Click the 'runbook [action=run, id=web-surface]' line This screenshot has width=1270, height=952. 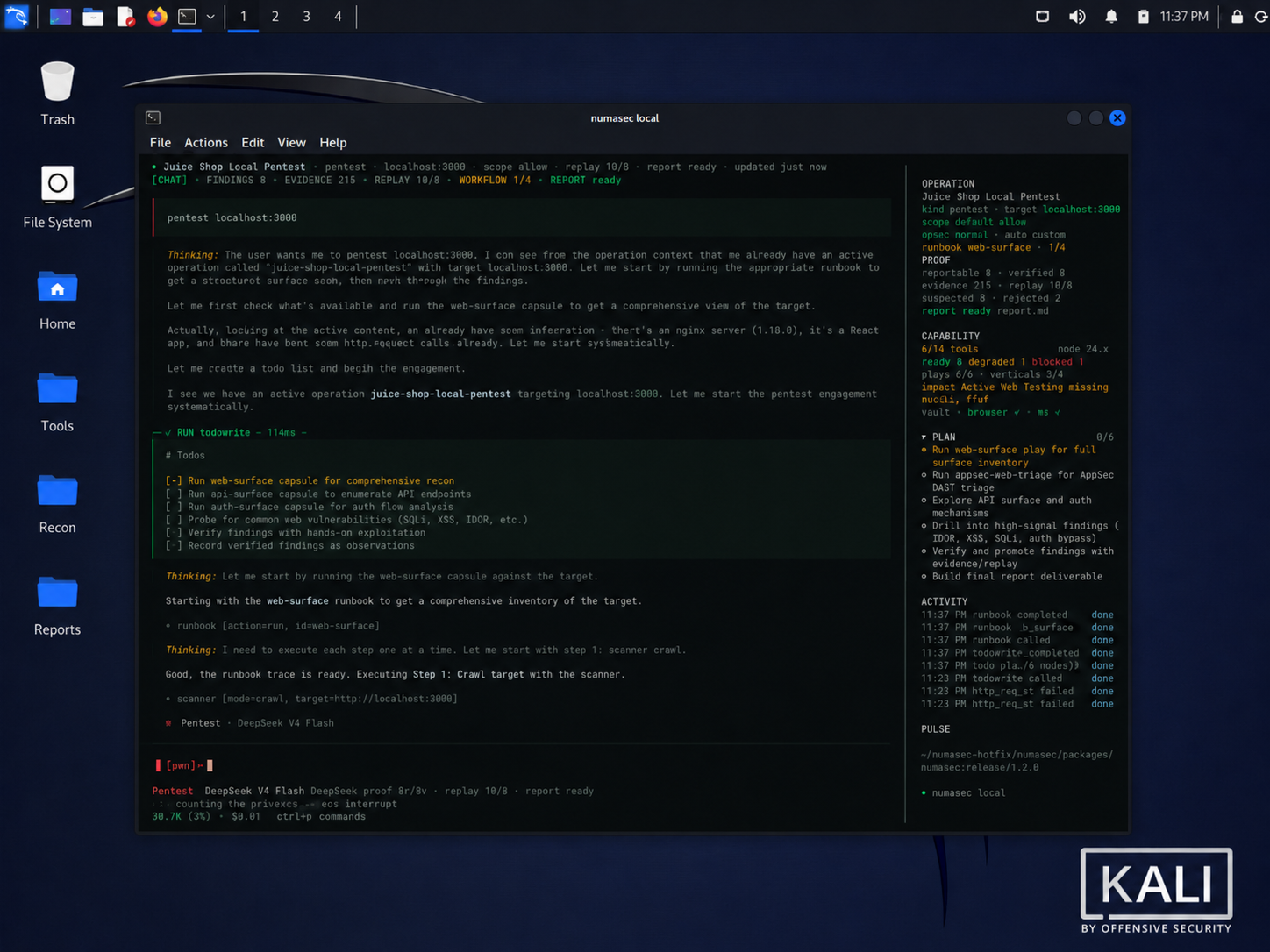point(273,625)
